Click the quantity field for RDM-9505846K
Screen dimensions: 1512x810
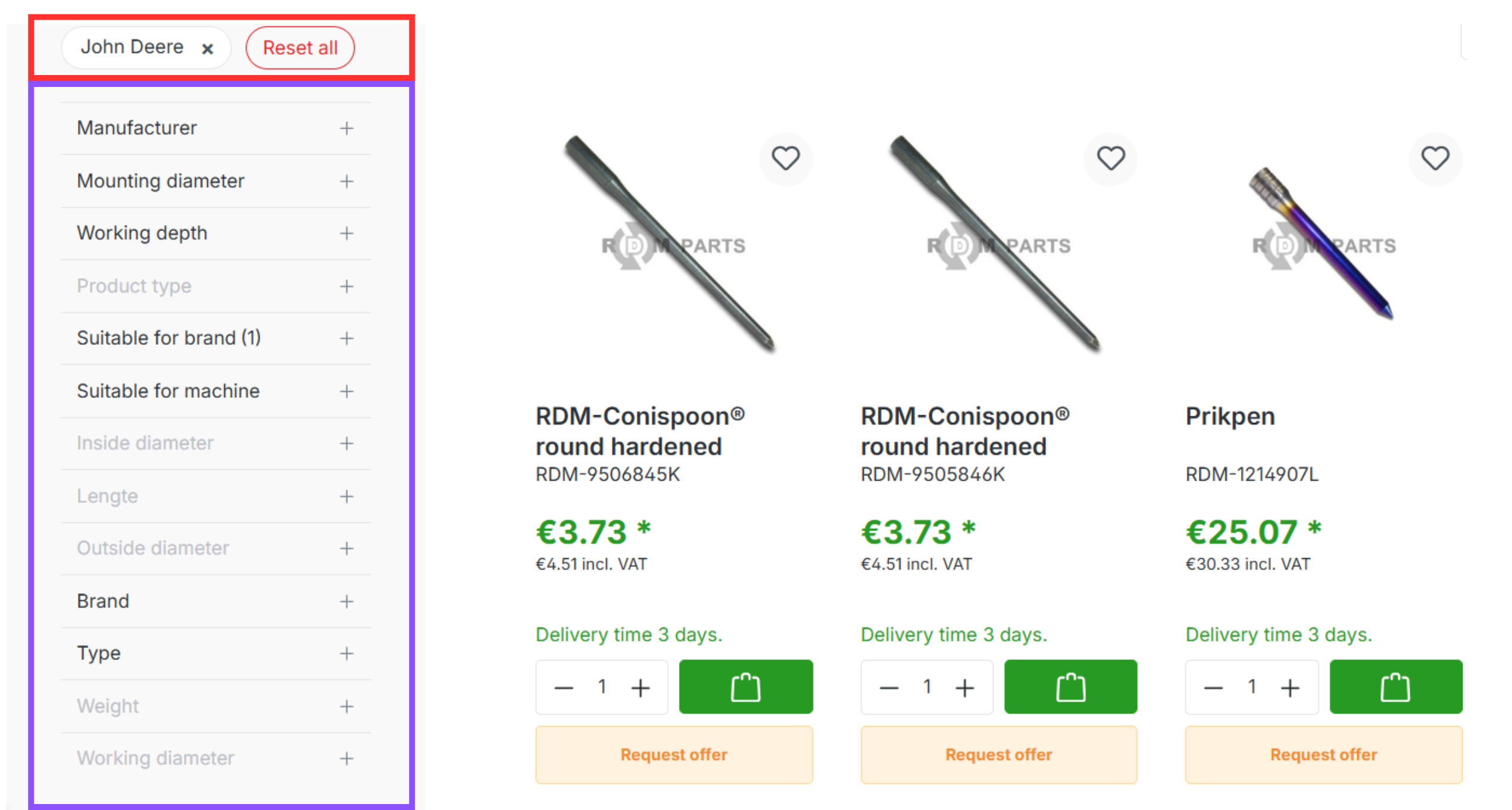tap(927, 687)
